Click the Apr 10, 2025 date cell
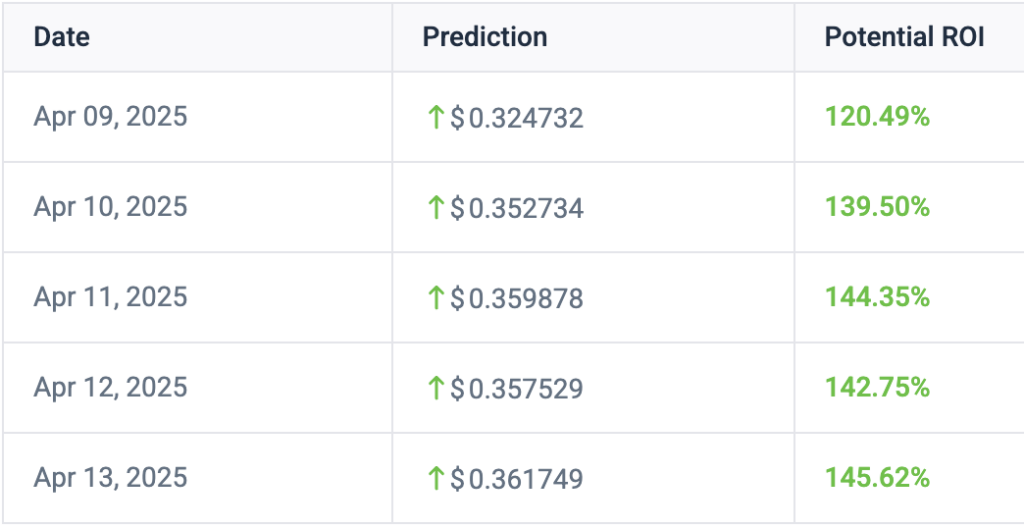The height and width of the screenshot is (528, 1024). pyautogui.click(x=110, y=207)
